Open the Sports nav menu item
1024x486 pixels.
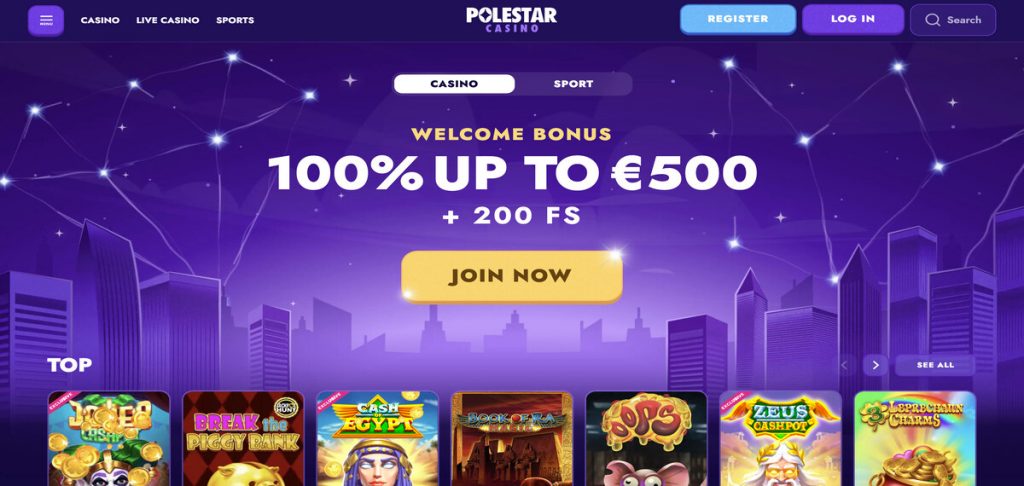pos(235,20)
